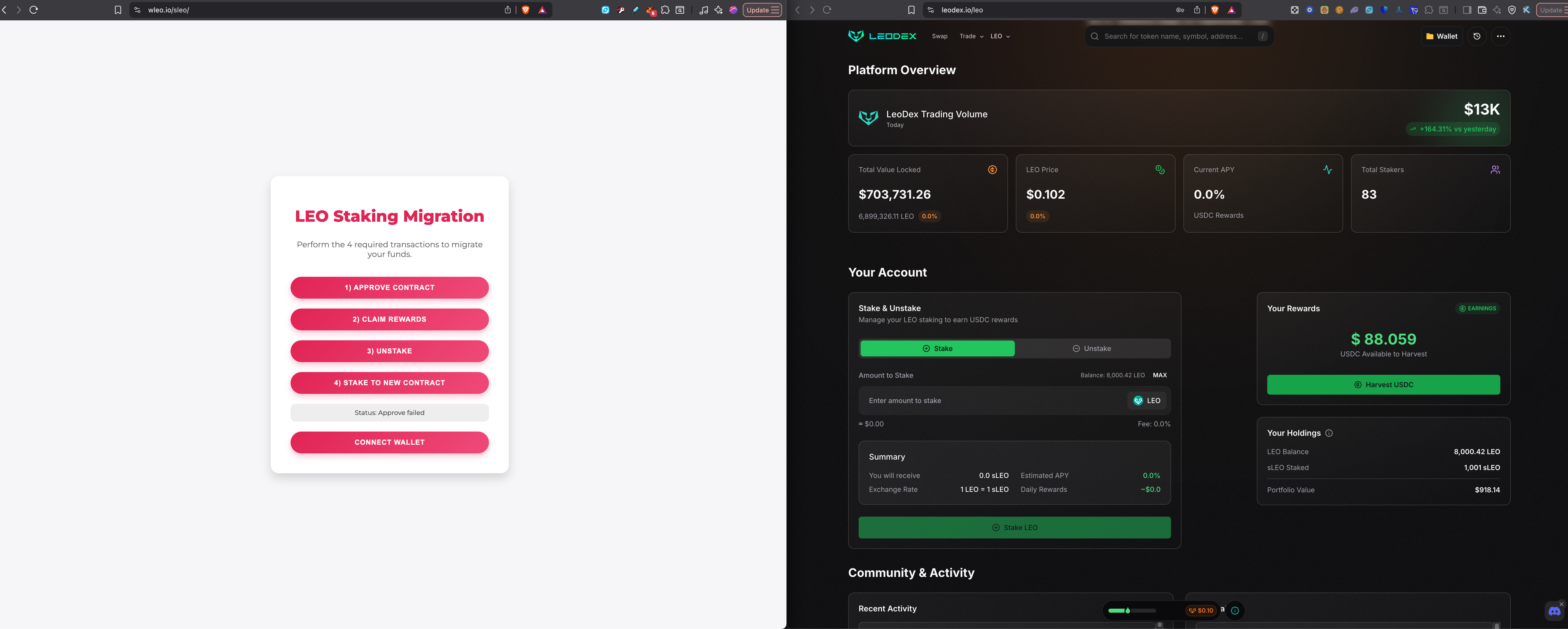The image size is (1568, 629).
Task: Open the LEO token selector
Action: point(1147,401)
